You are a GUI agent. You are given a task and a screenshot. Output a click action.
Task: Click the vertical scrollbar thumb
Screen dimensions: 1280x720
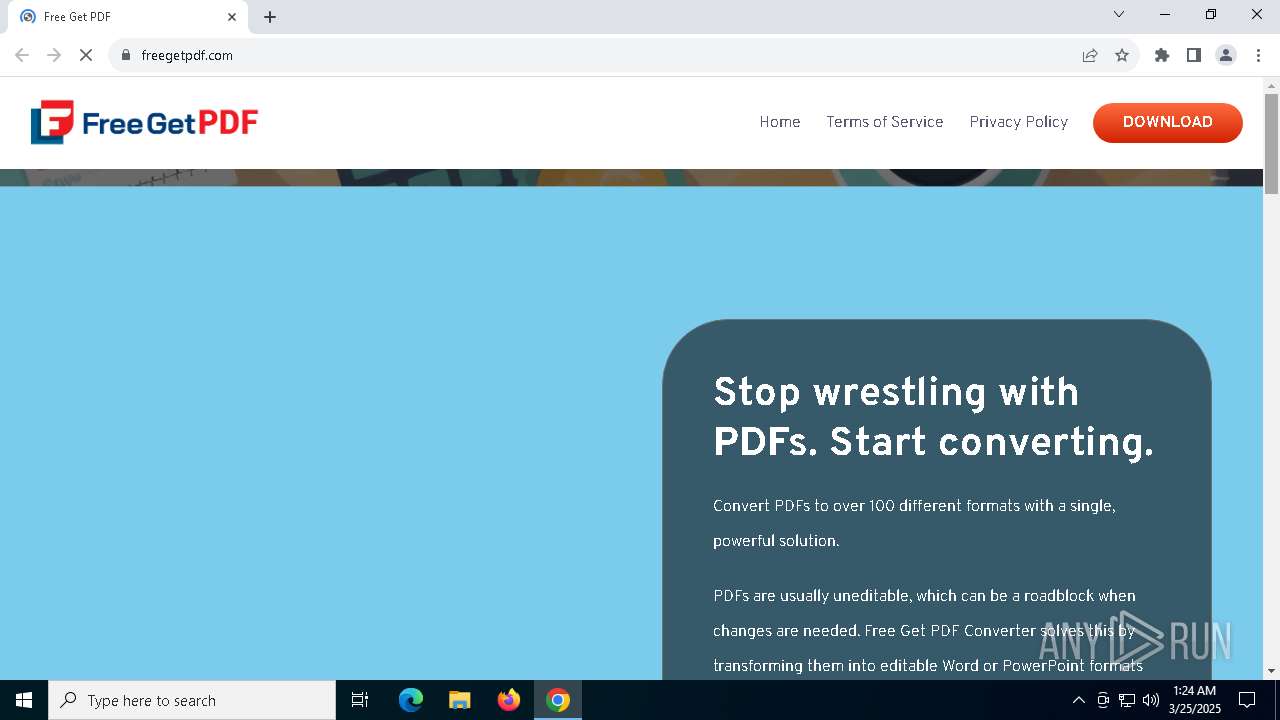click(x=1271, y=143)
